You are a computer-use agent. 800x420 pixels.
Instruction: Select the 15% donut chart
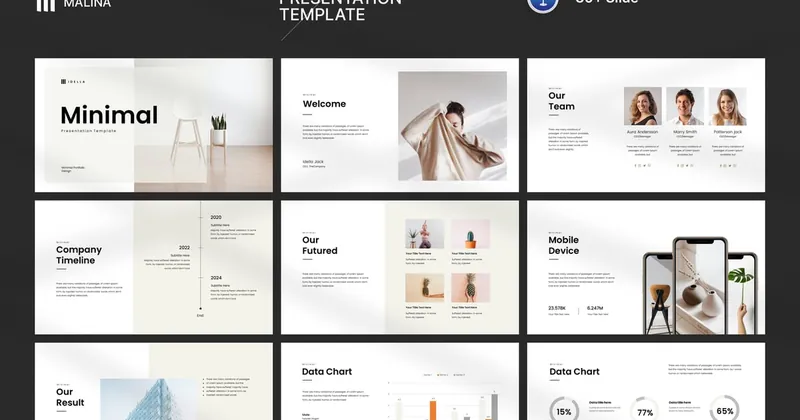[564, 408]
